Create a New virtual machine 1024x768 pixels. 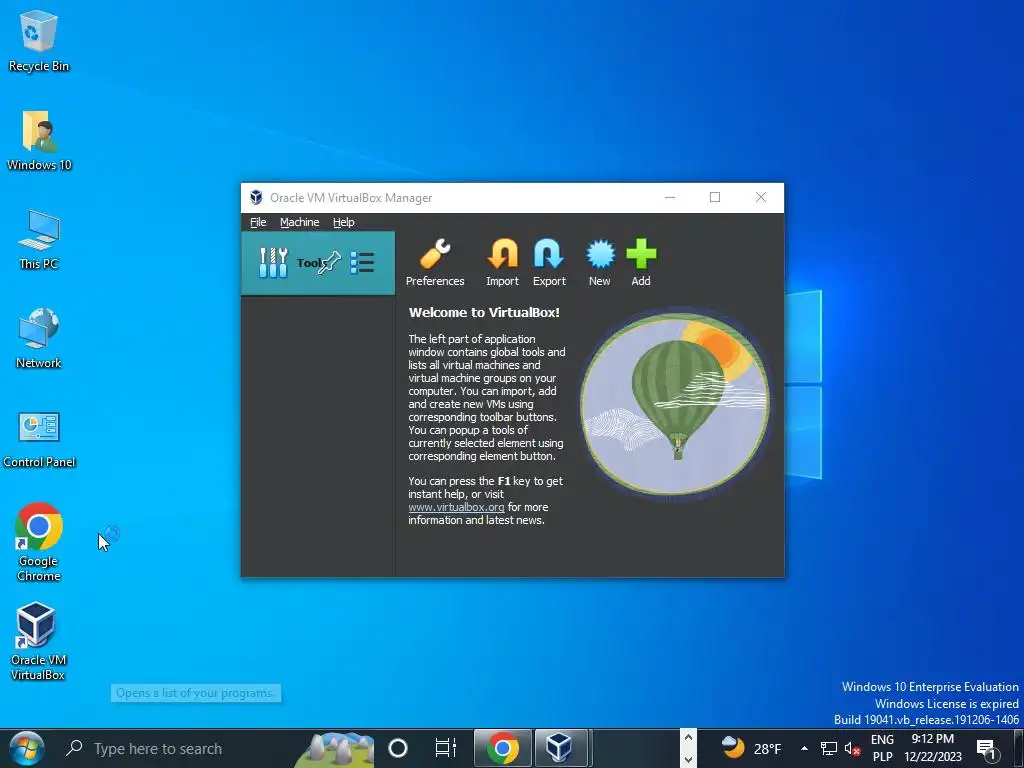click(600, 255)
